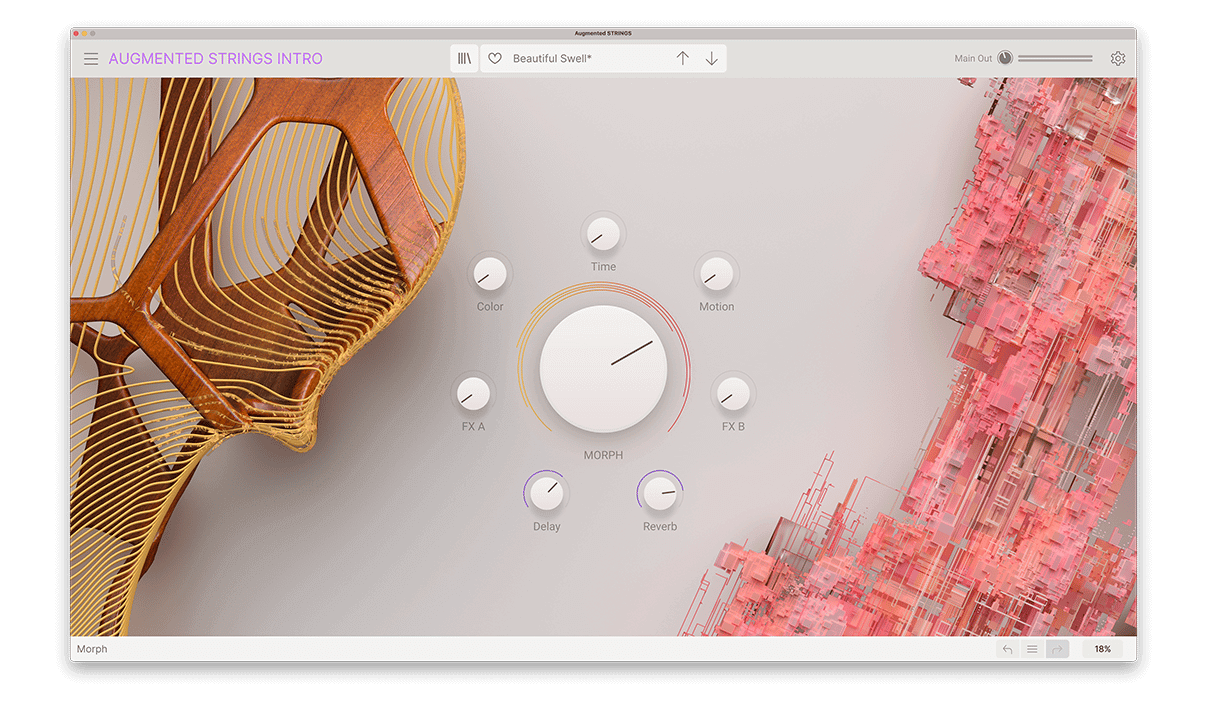Image resolution: width=1206 pixels, height=703 pixels.
Task: Open the edit history list
Action: (x=1032, y=648)
